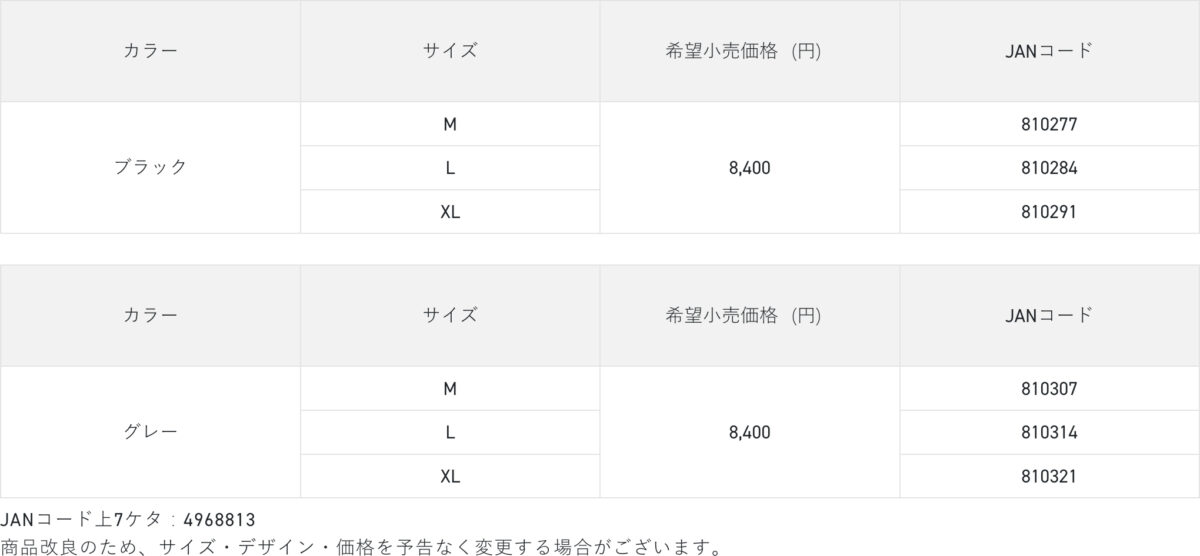Screen dimensions: 1200x556
Task: Click the 8,400 price in グレー table
Action: click(x=750, y=432)
